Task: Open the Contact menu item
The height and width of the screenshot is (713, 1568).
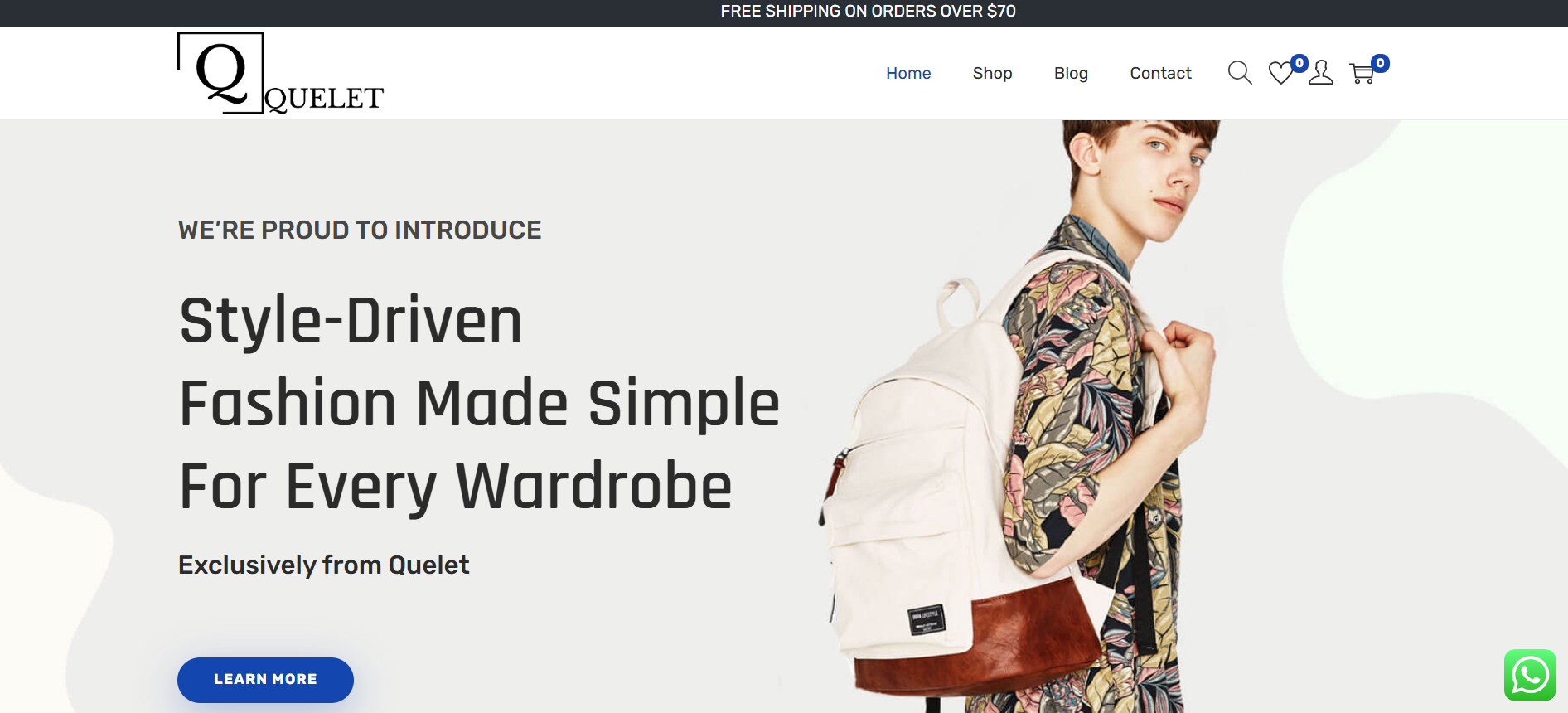Action: [x=1160, y=73]
